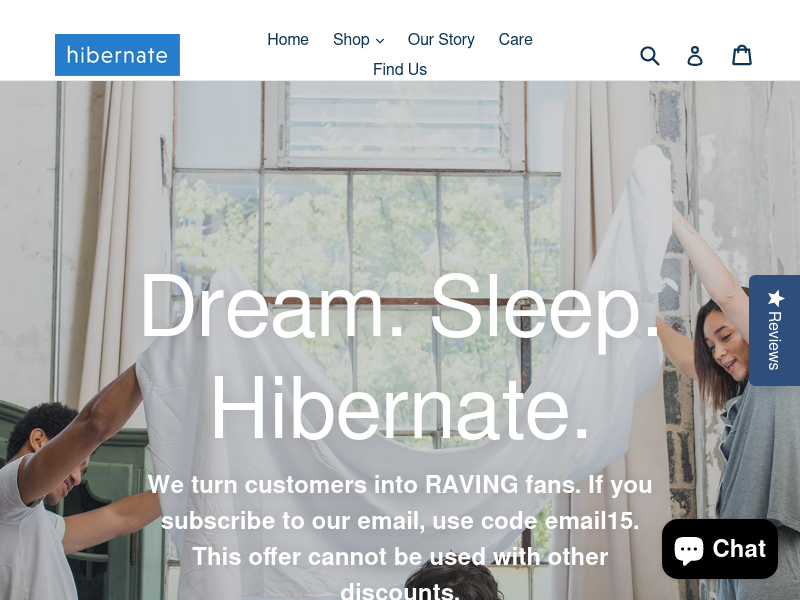Open the Reviews side tab

(x=774, y=330)
